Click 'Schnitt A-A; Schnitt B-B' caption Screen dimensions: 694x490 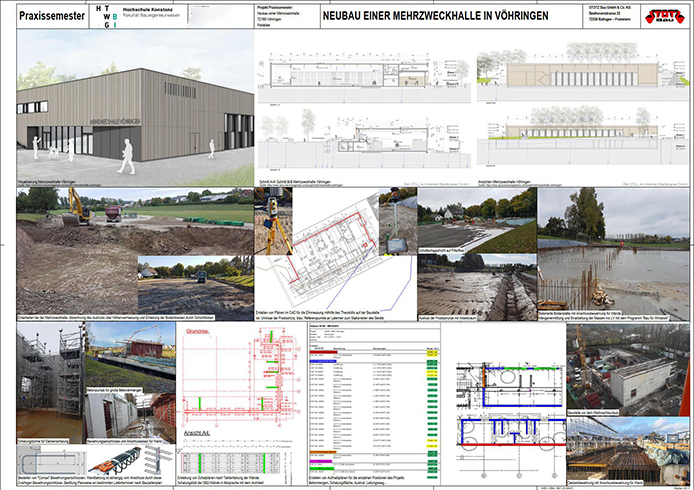tap(294, 182)
